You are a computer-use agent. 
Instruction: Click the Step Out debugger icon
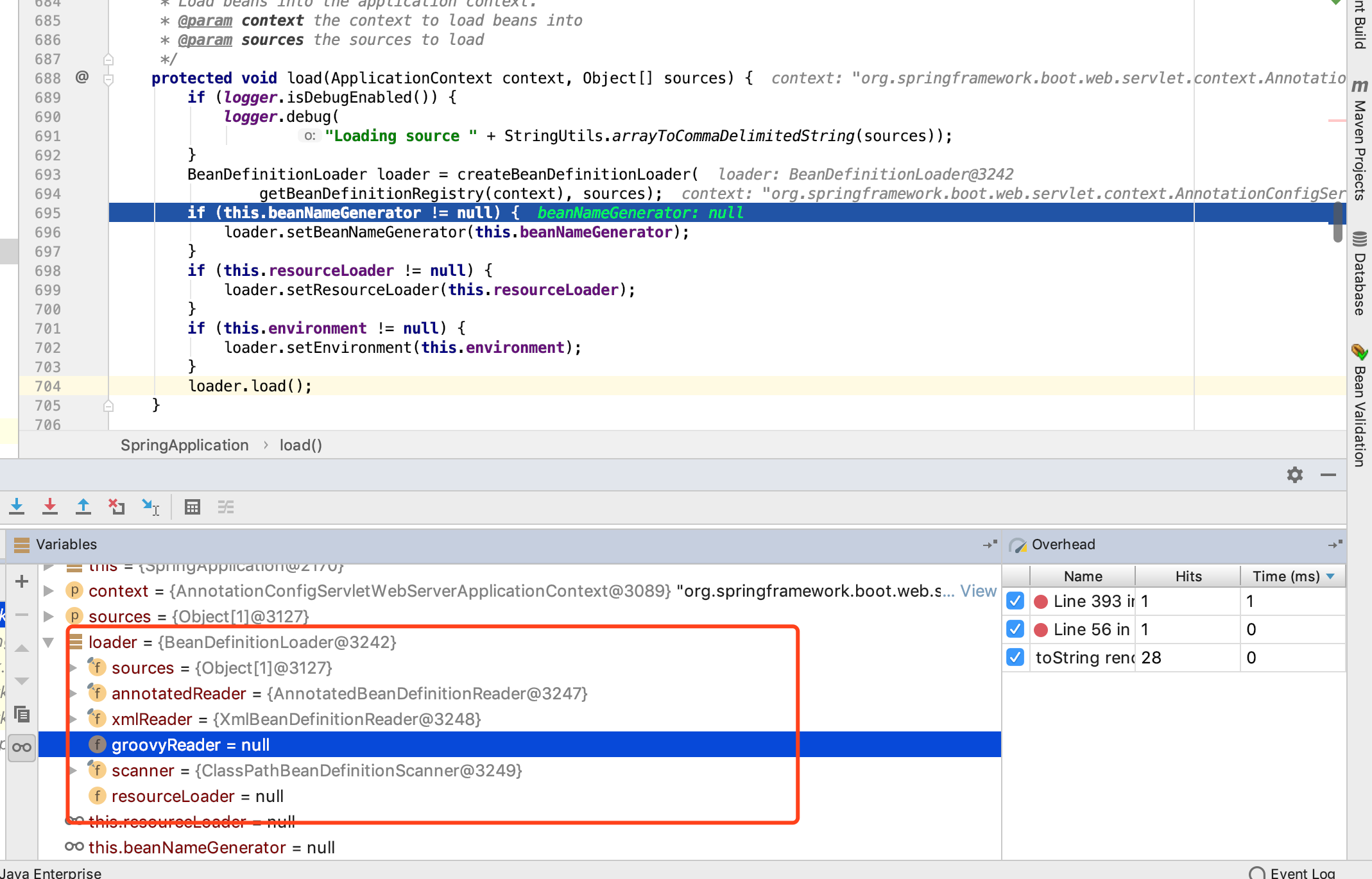pyautogui.click(x=83, y=507)
